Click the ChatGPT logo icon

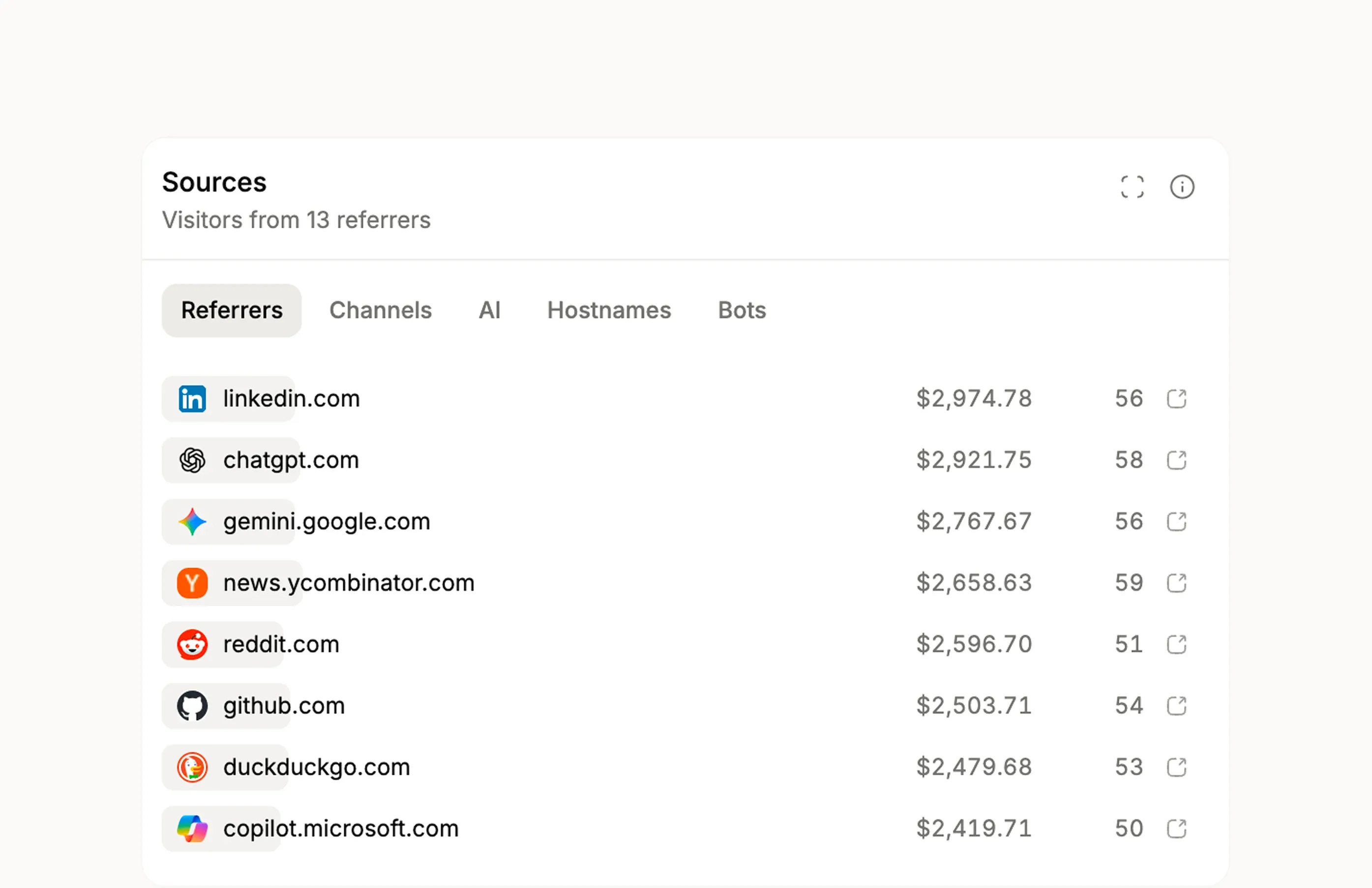(192, 460)
